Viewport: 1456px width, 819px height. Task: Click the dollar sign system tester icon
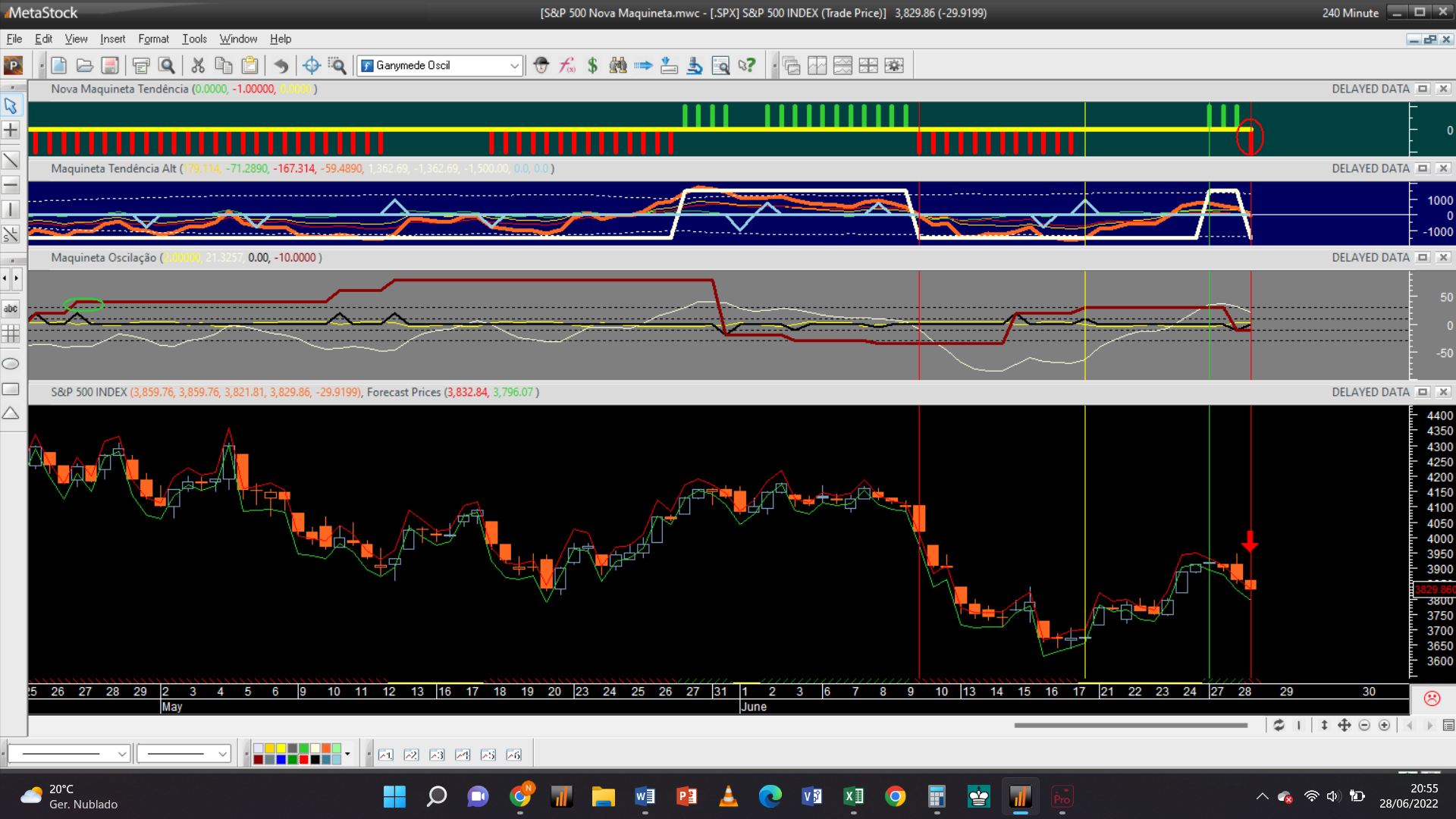click(592, 66)
